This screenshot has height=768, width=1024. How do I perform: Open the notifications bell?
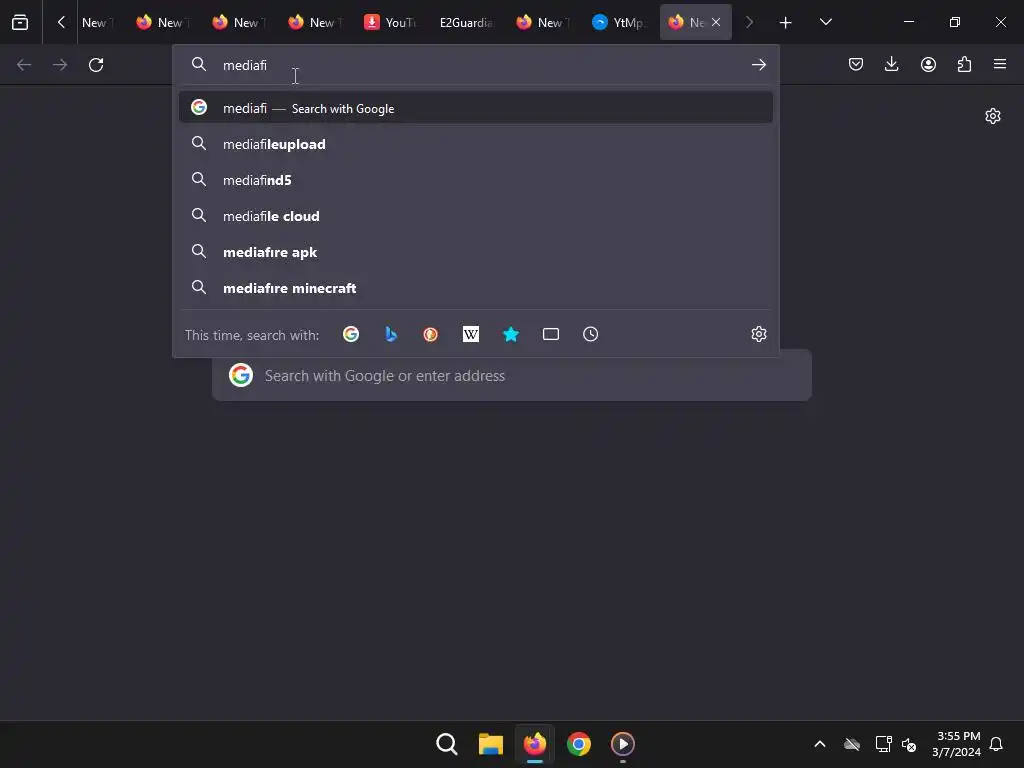996,744
